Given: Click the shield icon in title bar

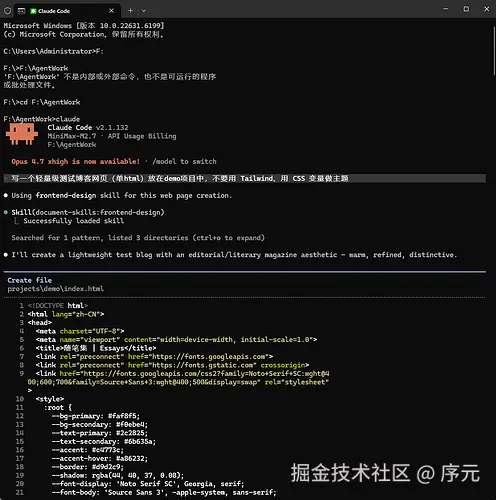Looking at the screenshot, I should tap(7, 11).
